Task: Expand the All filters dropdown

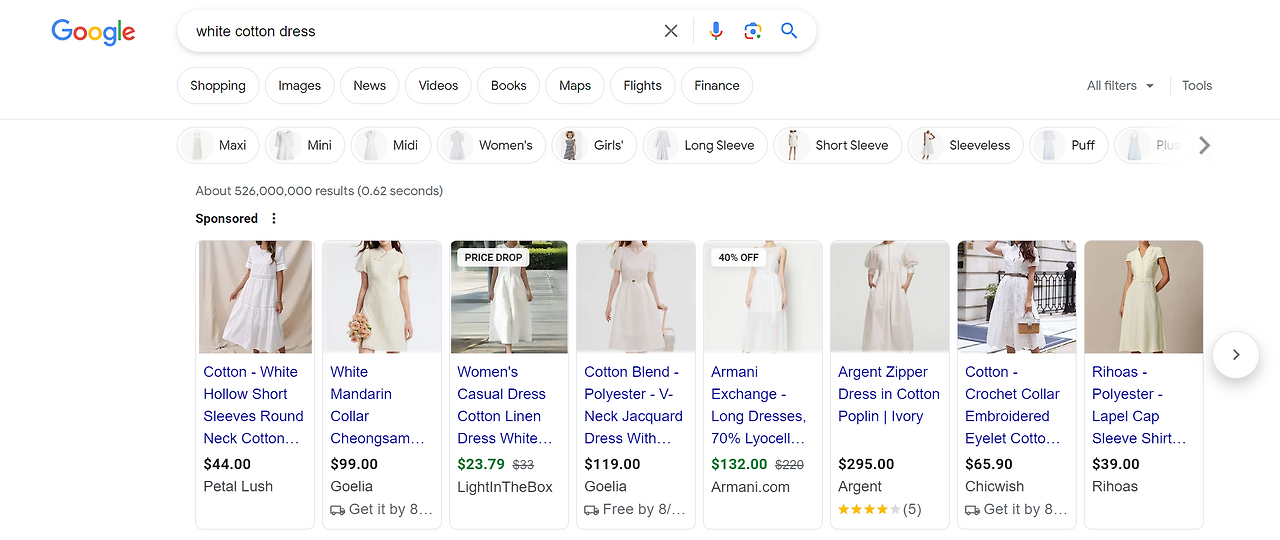Action: (1120, 86)
